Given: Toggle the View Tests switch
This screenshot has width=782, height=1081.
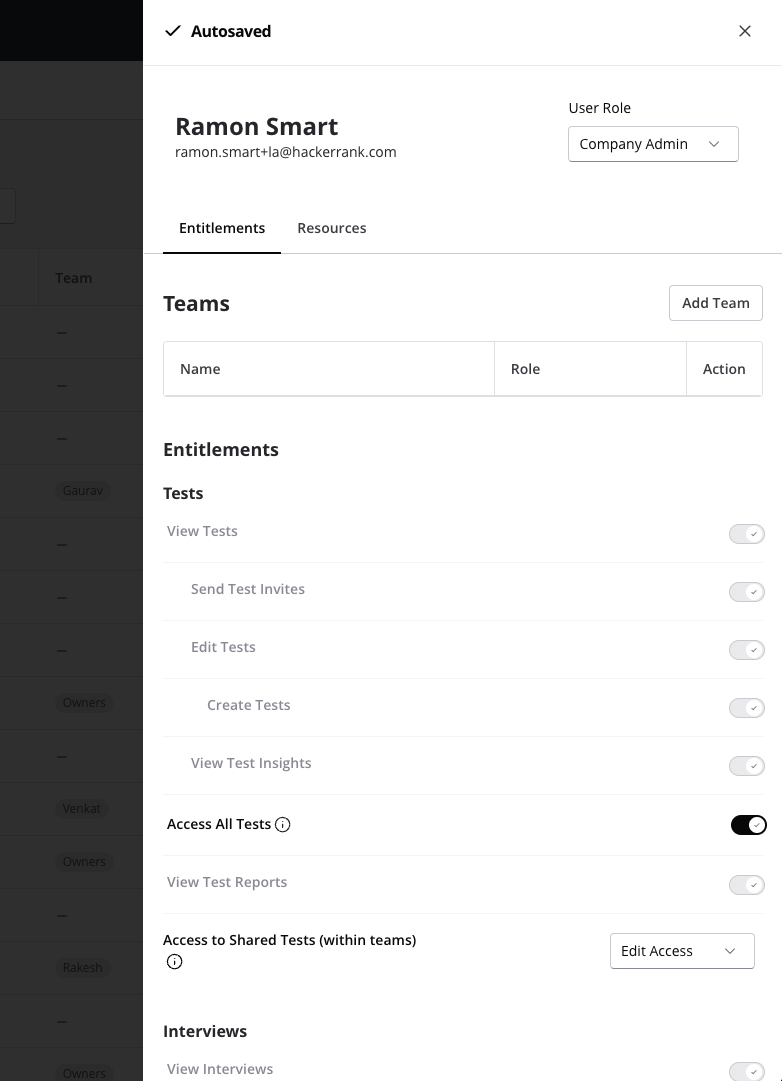Looking at the screenshot, I should click(x=747, y=534).
